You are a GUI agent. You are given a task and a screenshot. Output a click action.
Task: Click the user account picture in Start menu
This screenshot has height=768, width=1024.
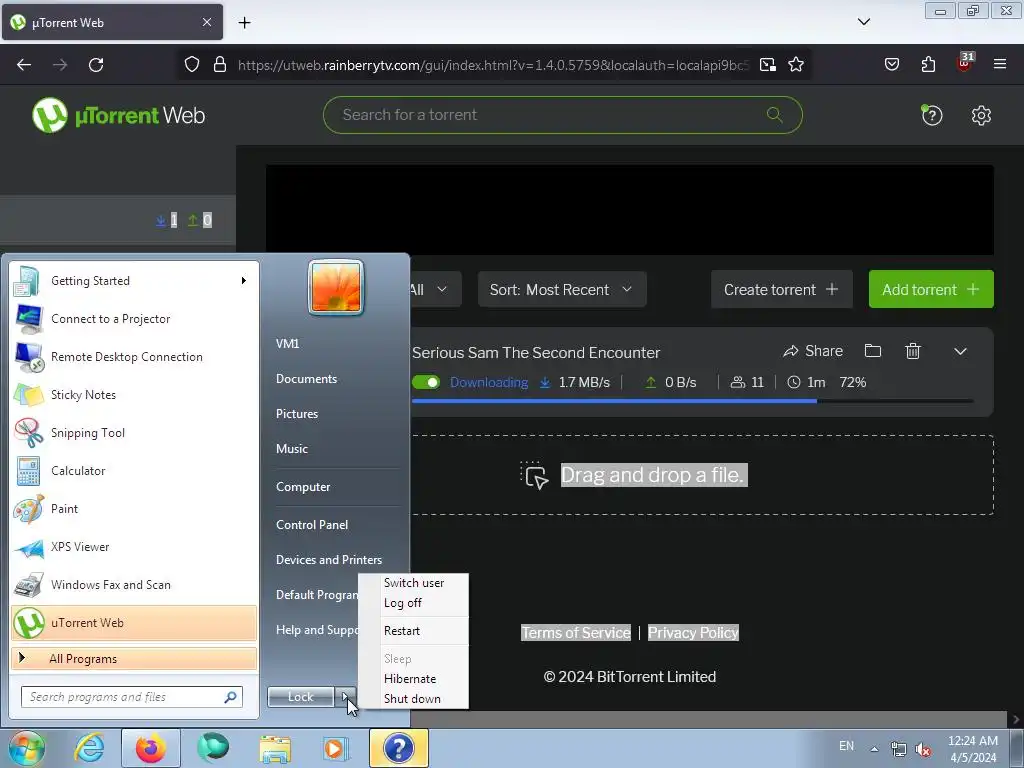[336, 287]
